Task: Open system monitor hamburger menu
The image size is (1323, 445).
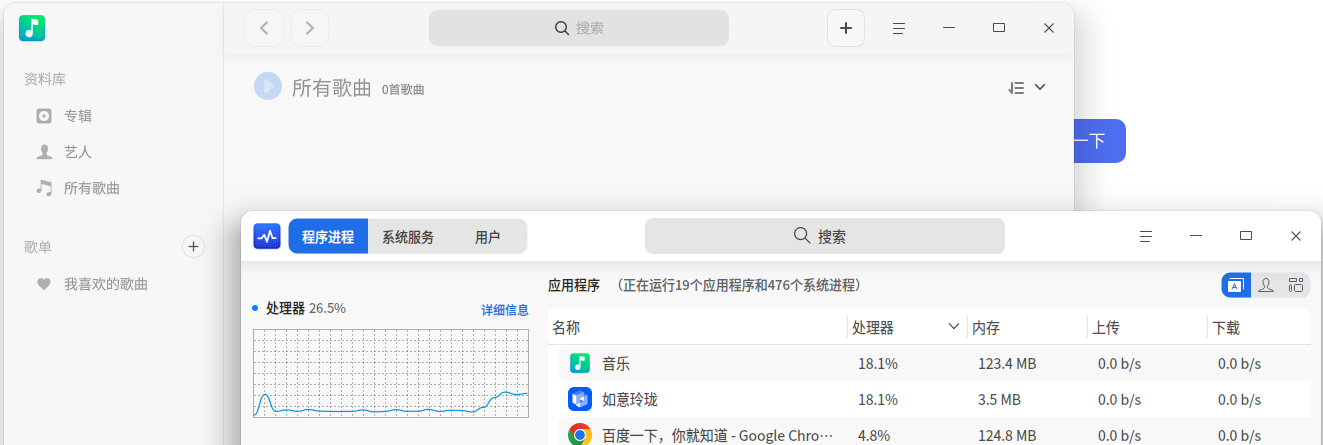Action: coord(1146,236)
